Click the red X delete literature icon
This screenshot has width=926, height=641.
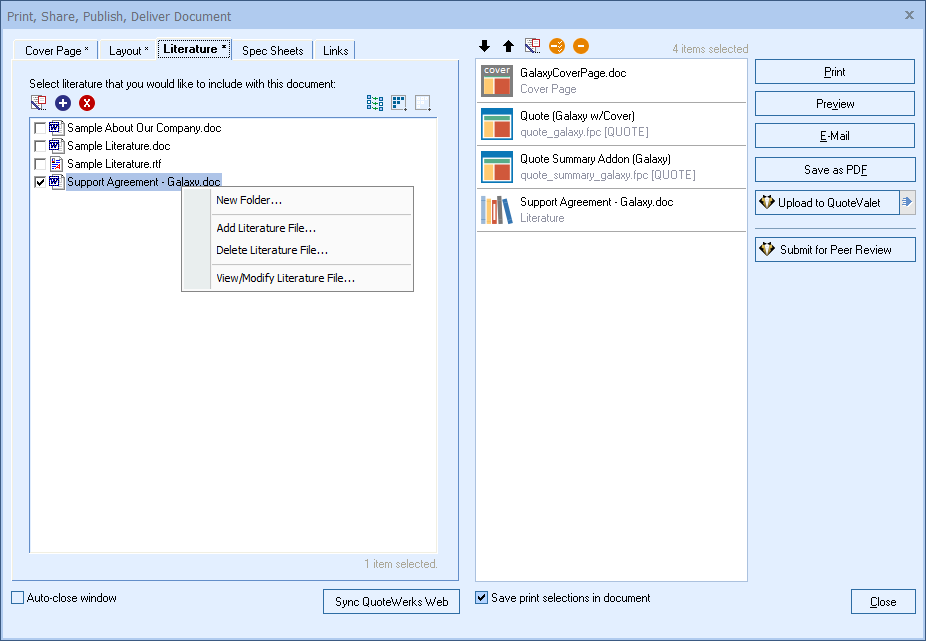[x=87, y=103]
